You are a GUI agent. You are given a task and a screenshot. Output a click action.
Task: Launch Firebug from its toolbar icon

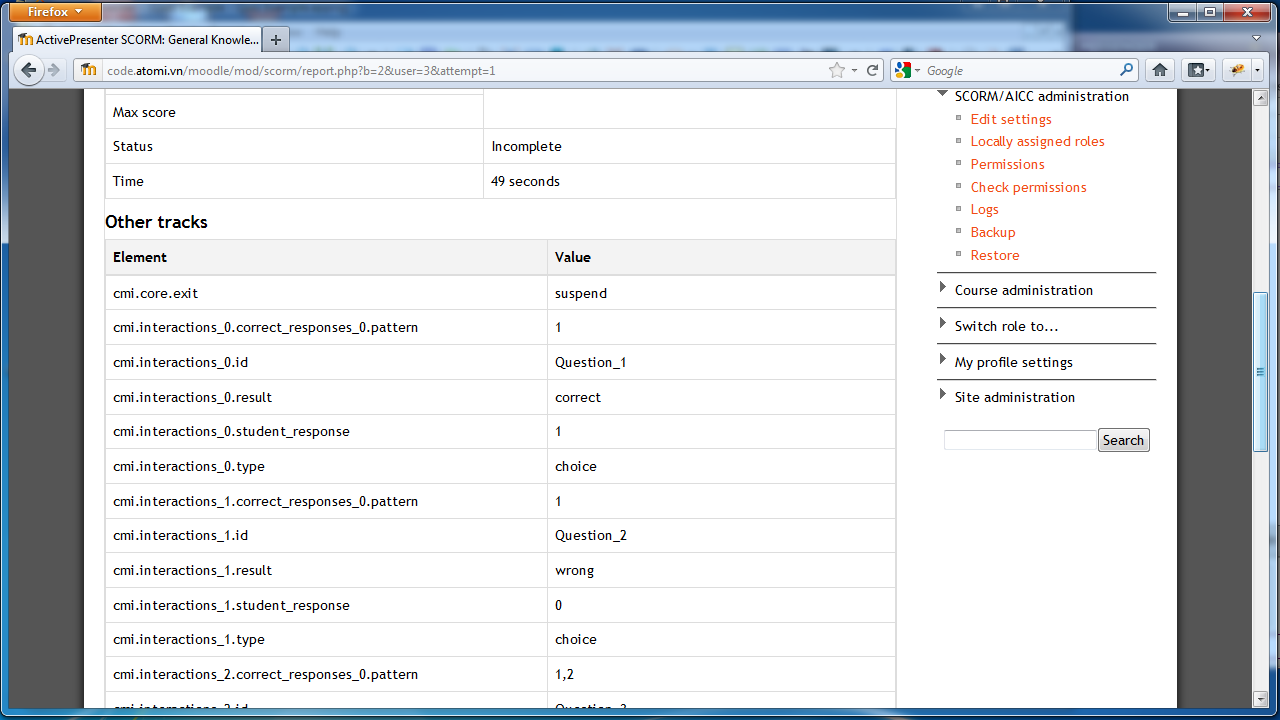(1233, 70)
